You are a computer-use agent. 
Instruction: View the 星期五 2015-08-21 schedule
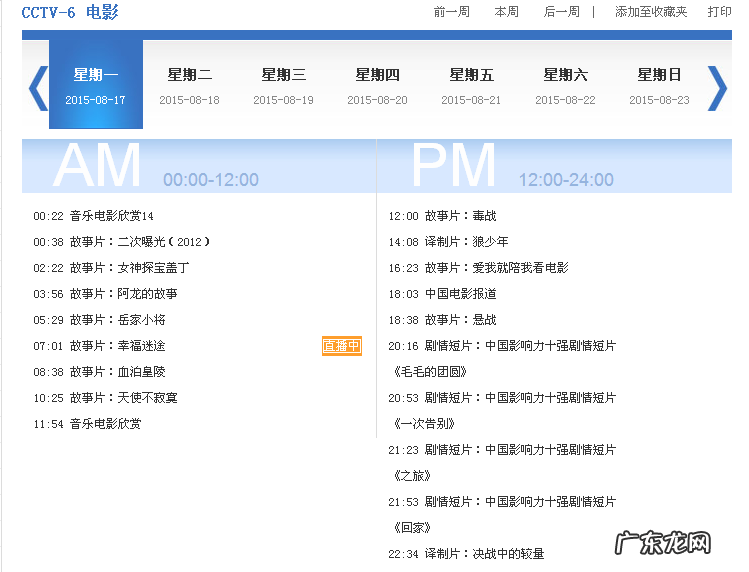(x=471, y=86)
